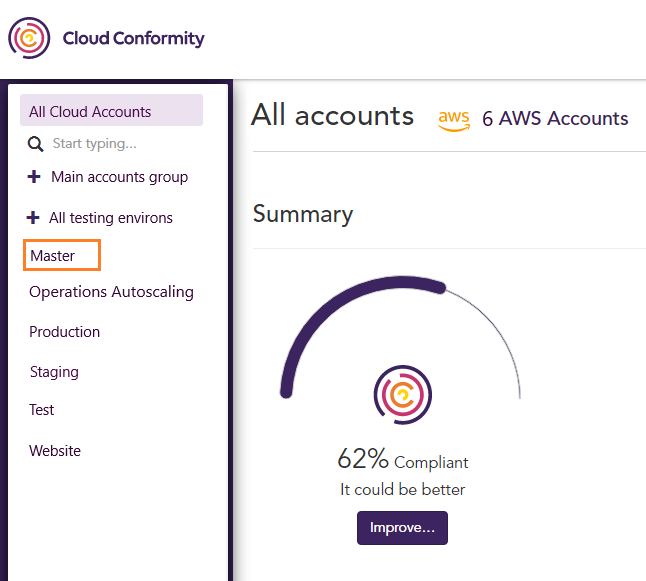Click the AWS logo icon

454,120
